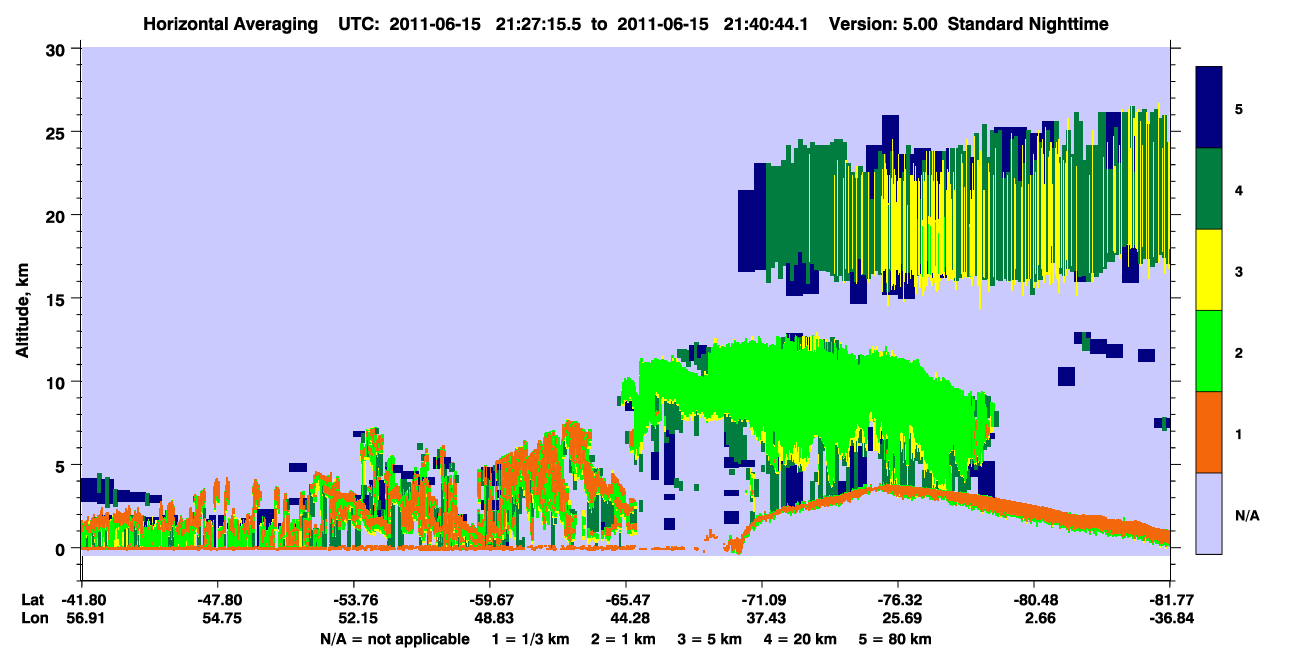Click the orange colorbar segment labeled 1
Screen dimensions: 1300x667
click(x=1209, y=432)
